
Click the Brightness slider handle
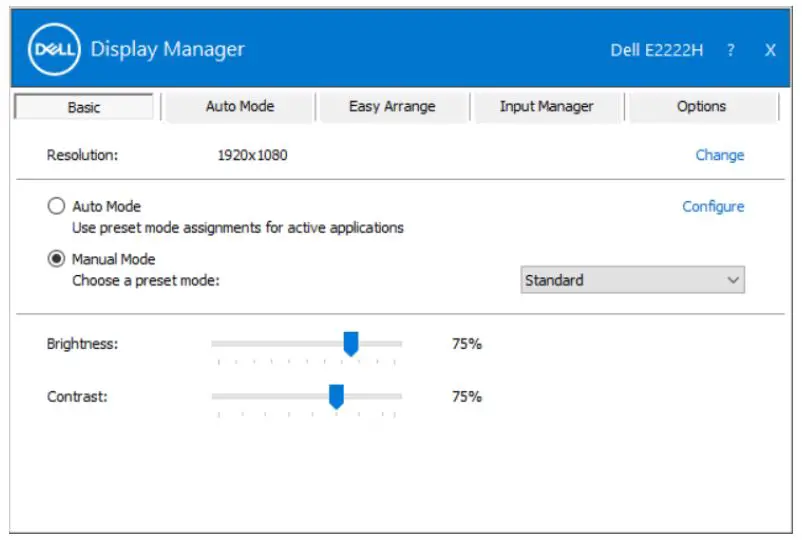coord(351,344)
